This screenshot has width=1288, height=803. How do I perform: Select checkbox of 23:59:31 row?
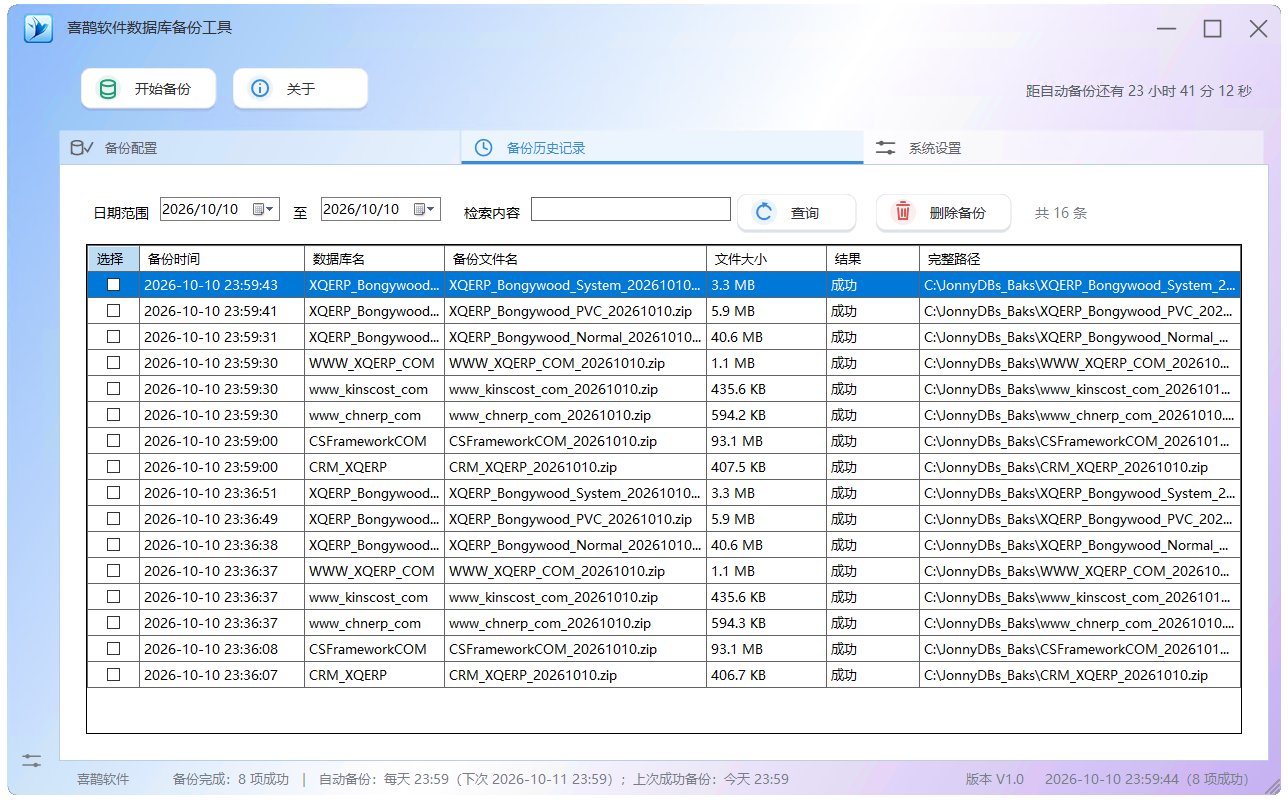[113, 337]
